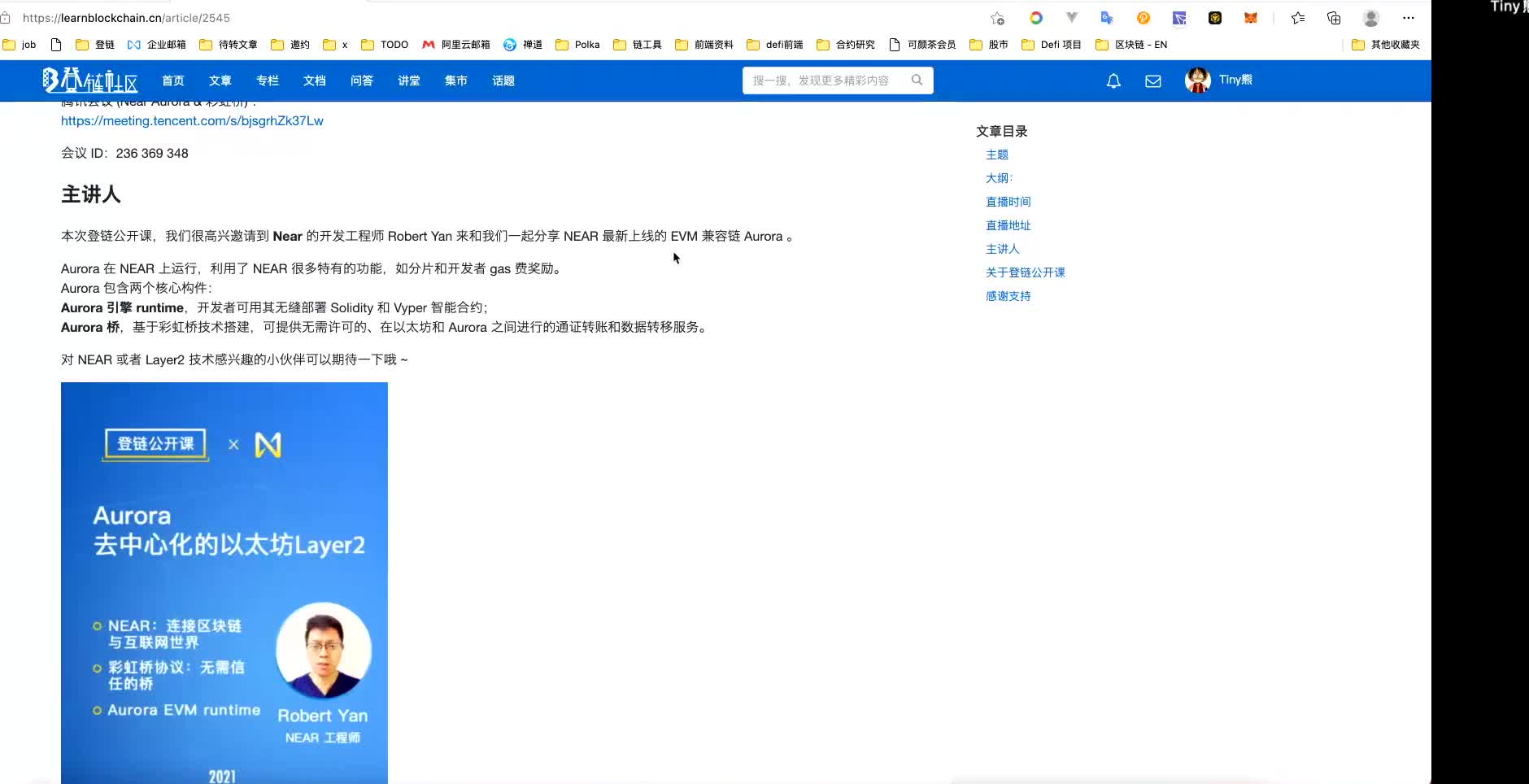Open the 合约研究 bookmarks folder

(x=846, y=45)
